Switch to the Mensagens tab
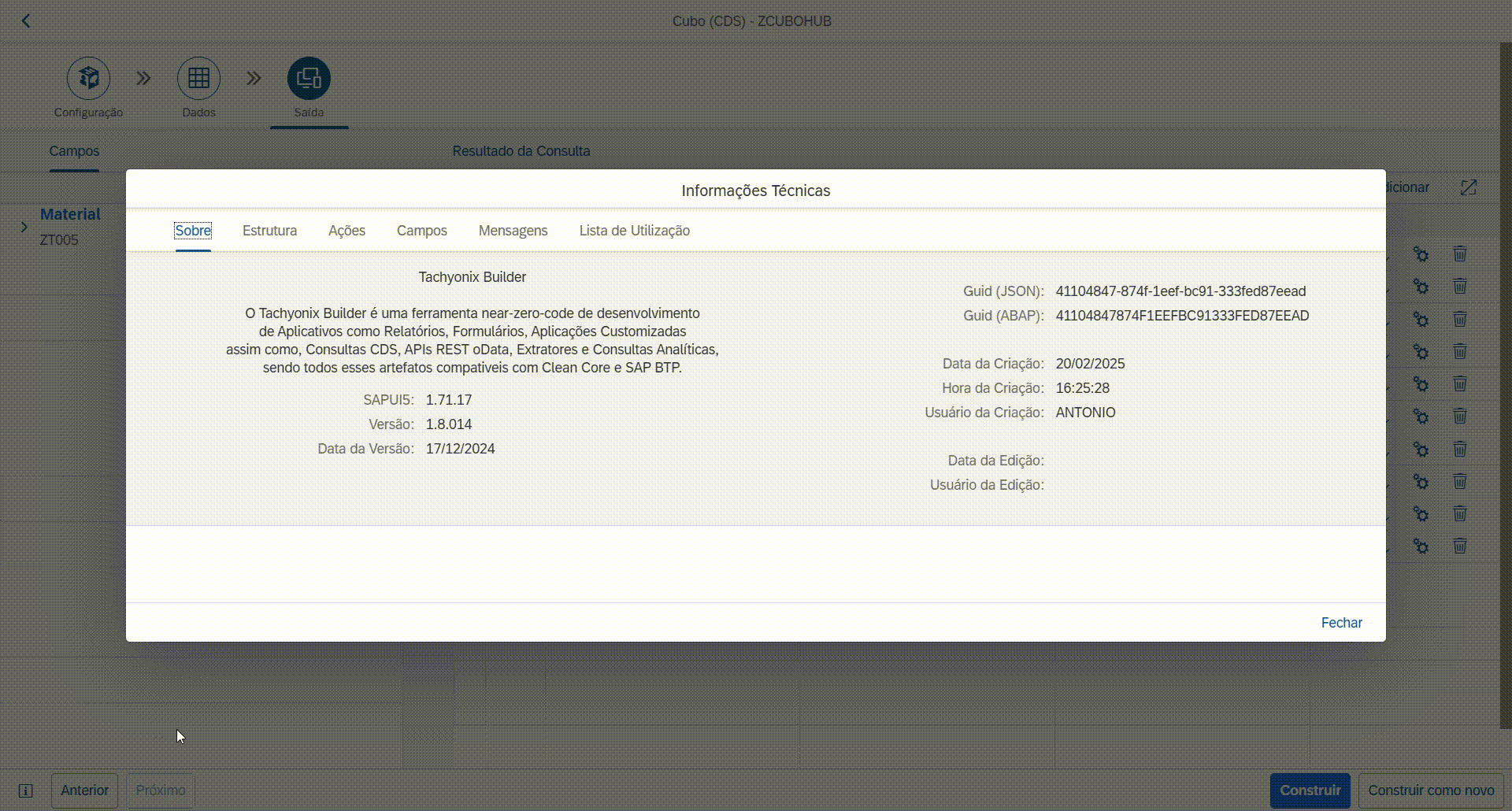The image size is (1512, 811). [x=513, y=231]
